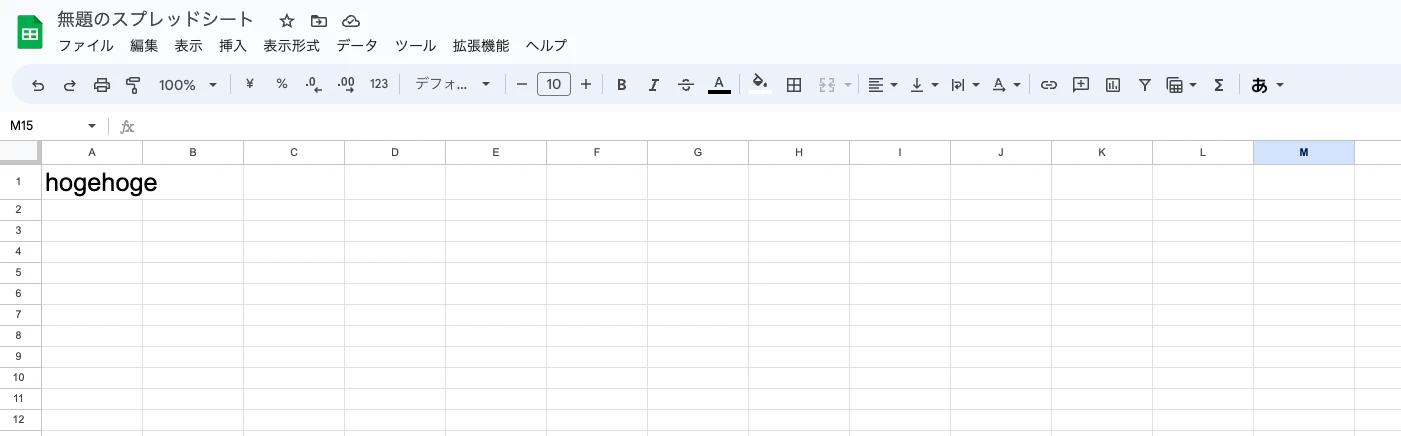Open the text rotation dropdown
Image resolution: width=1401 pixels, height=436 pixels.
tap(1006, 85)
